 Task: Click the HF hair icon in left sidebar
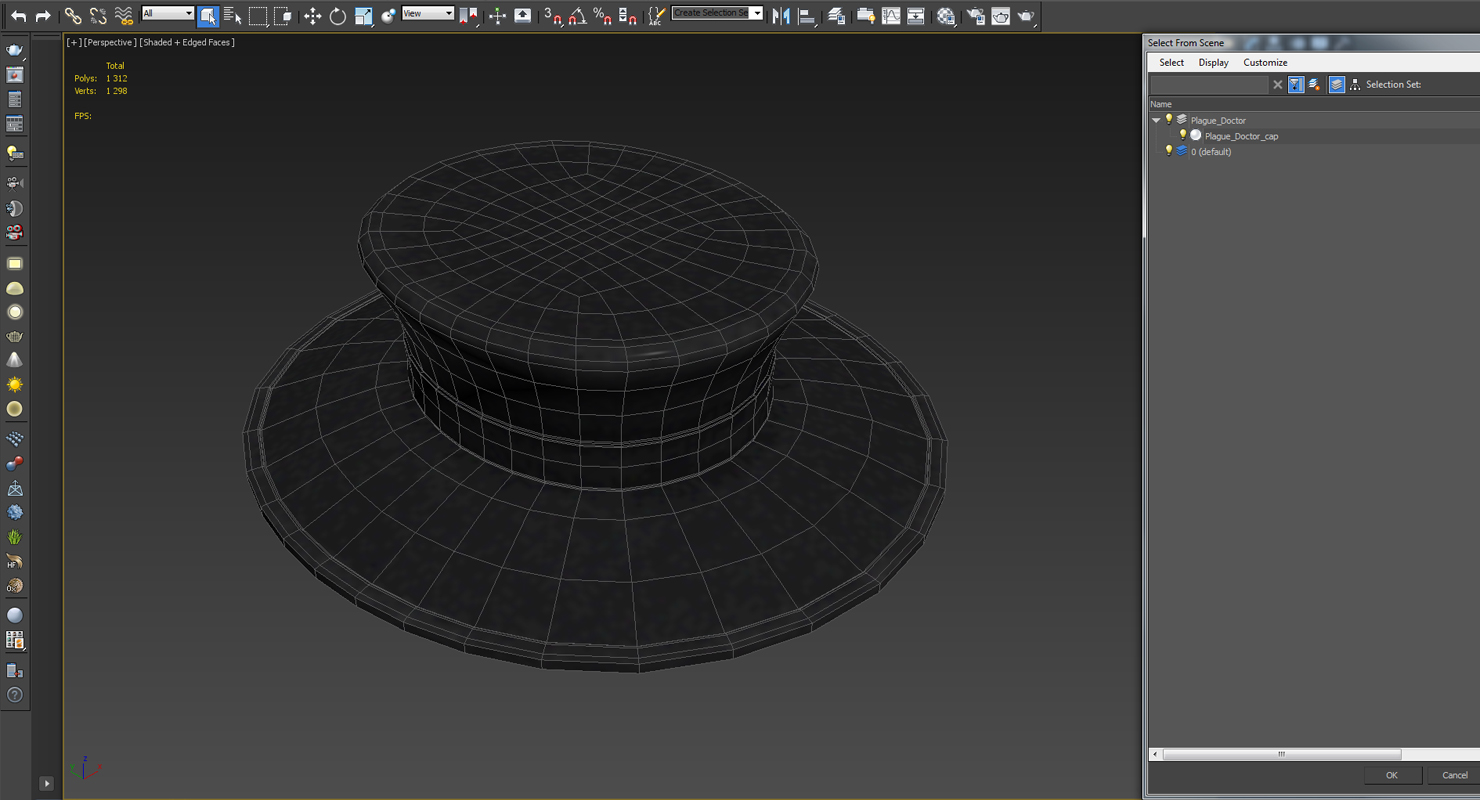14,562
